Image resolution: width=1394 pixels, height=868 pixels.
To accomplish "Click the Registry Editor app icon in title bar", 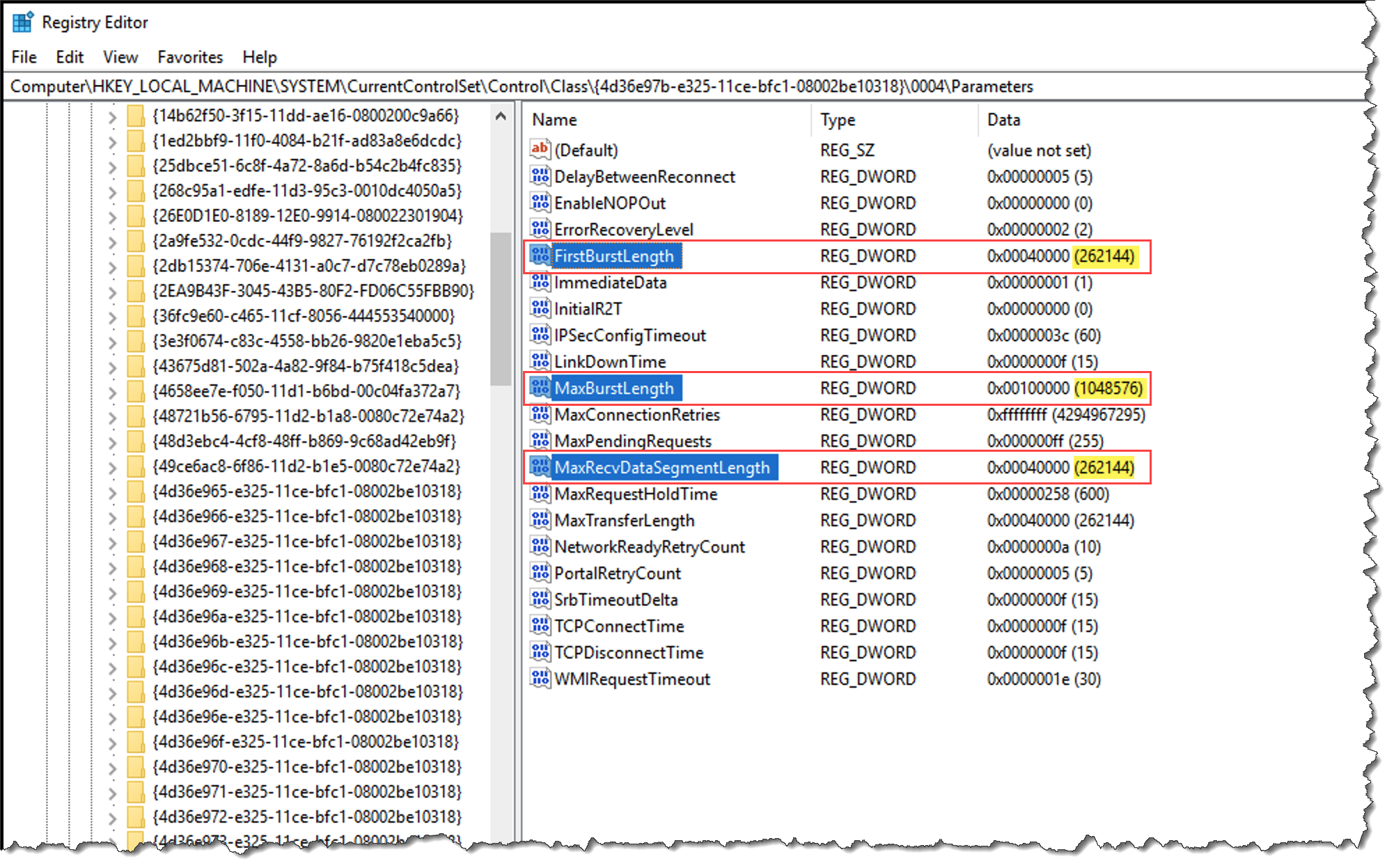I will 22,22.
